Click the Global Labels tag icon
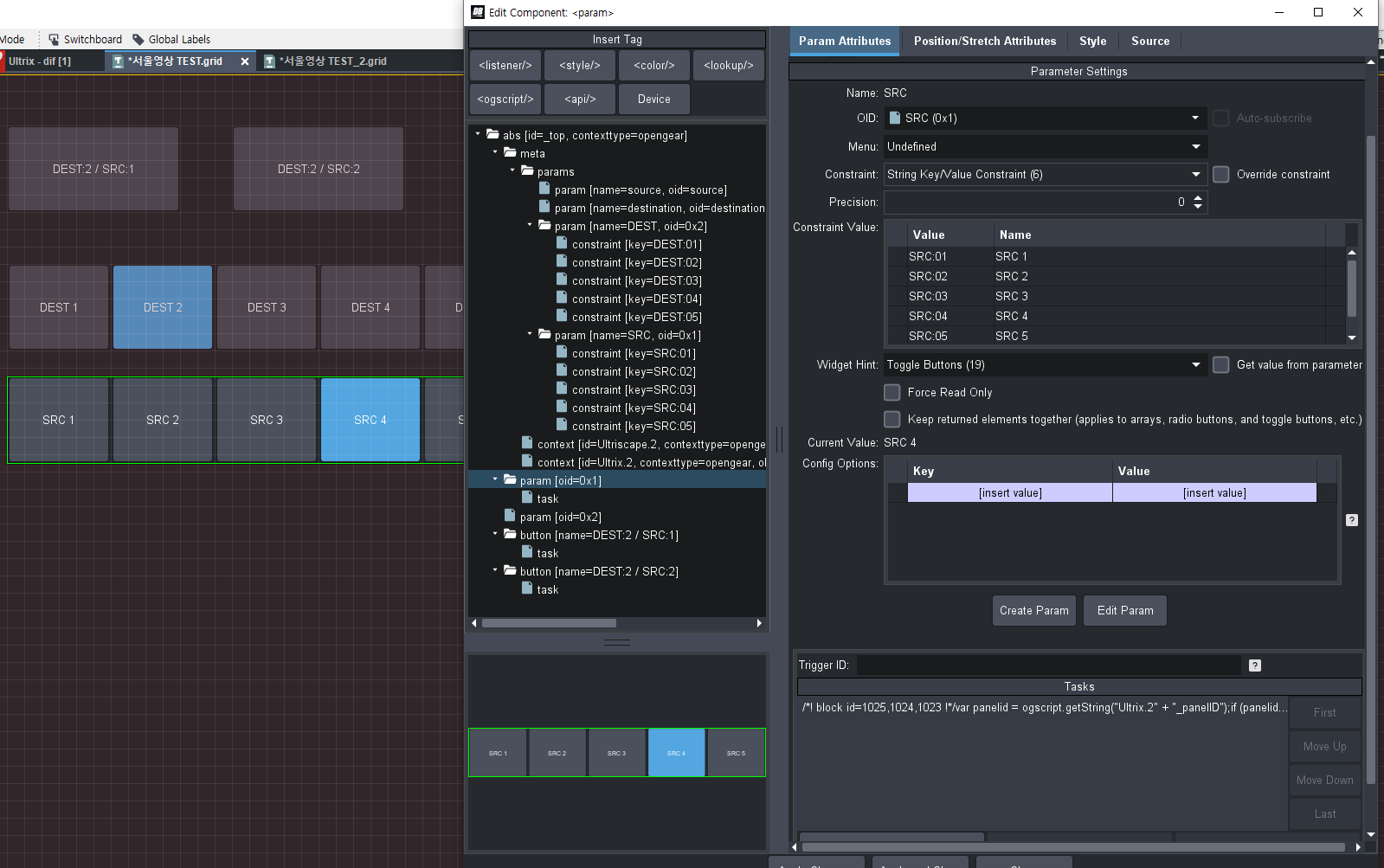The height and width of the screenshot is (868, 1384). click(x=138, y=40)
